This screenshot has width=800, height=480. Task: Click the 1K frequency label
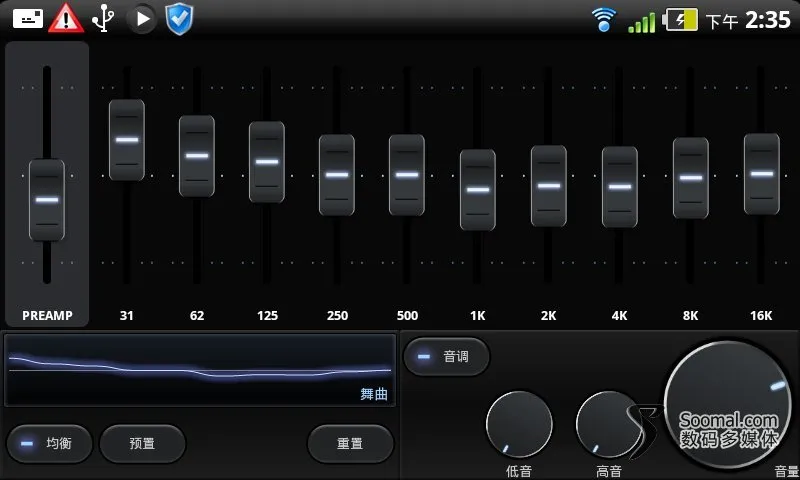(x=478, y=316)
